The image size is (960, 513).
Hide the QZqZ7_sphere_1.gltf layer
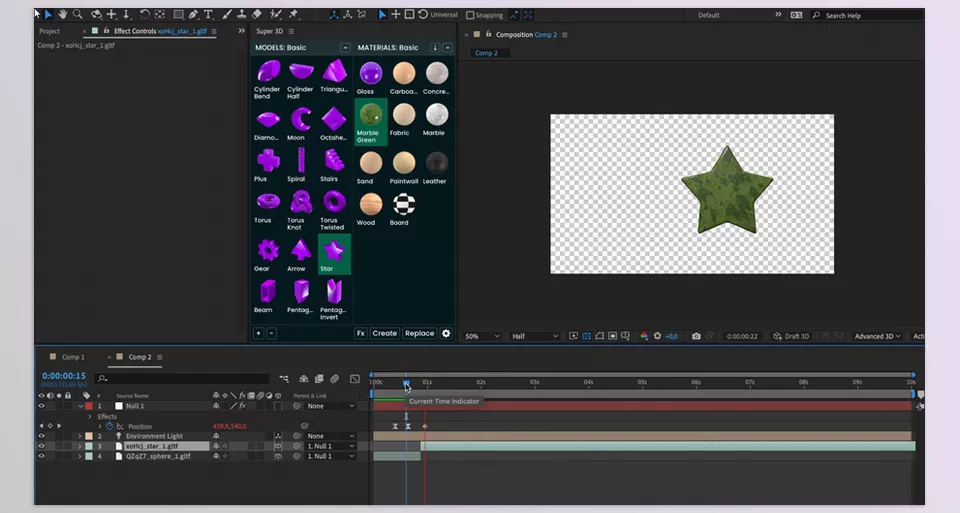[x=42, y=456]
